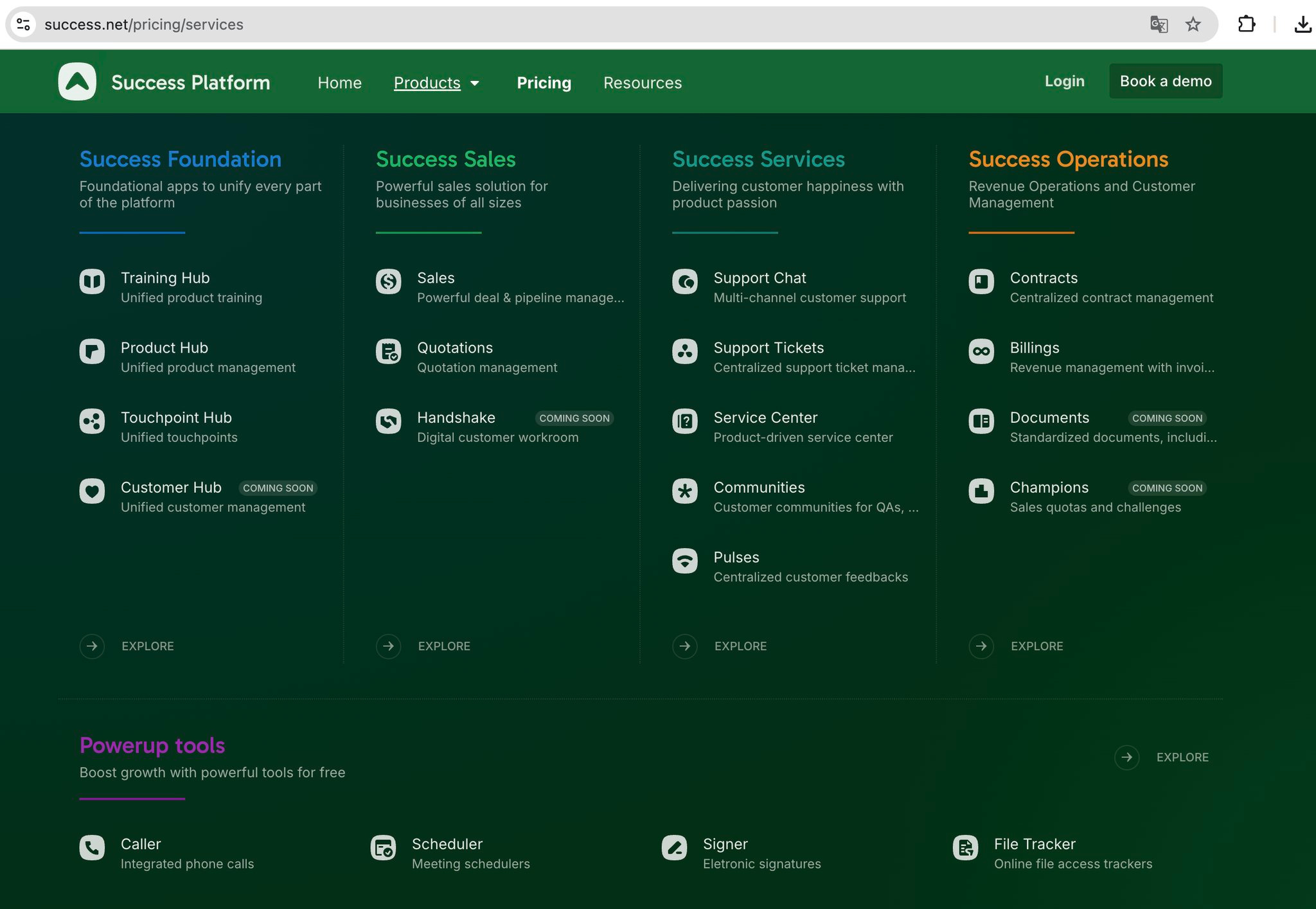The image size is (1316, 909).
Task: Click the Powerup tools Explore arrow icon
Action: [1126, 757]
